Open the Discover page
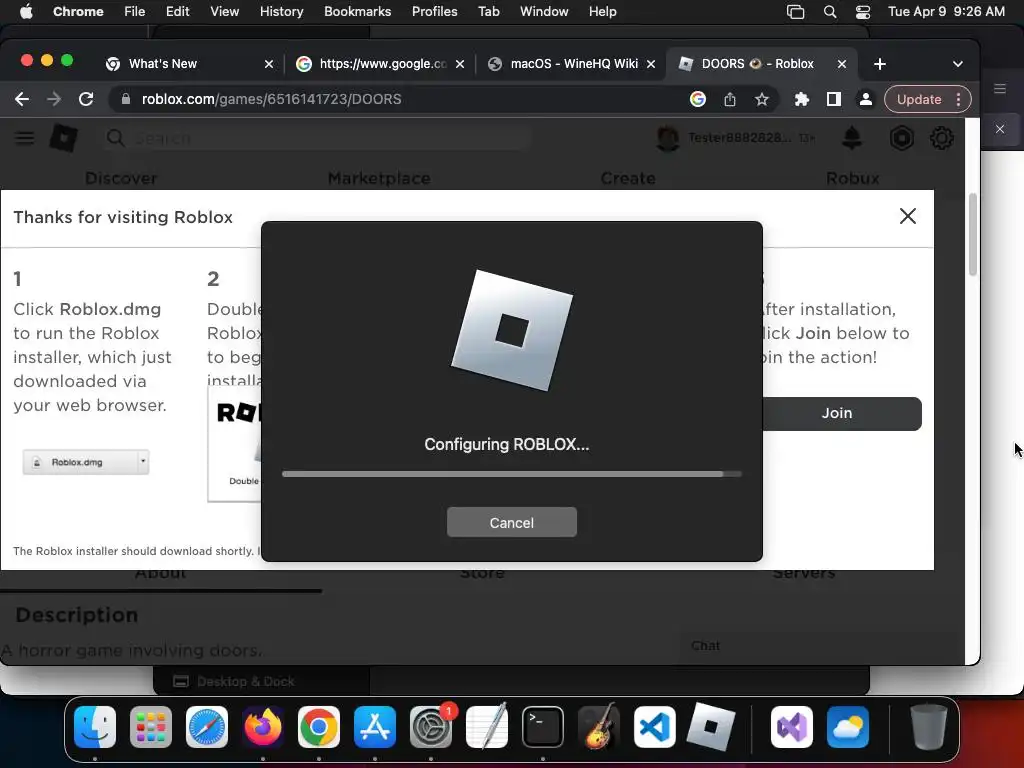Viewport: 1024px width, 768px height. (121, 178)
